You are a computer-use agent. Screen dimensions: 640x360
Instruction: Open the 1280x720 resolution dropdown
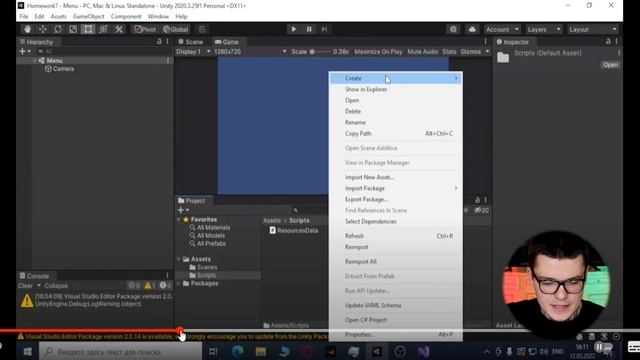(x=250, y=52)
